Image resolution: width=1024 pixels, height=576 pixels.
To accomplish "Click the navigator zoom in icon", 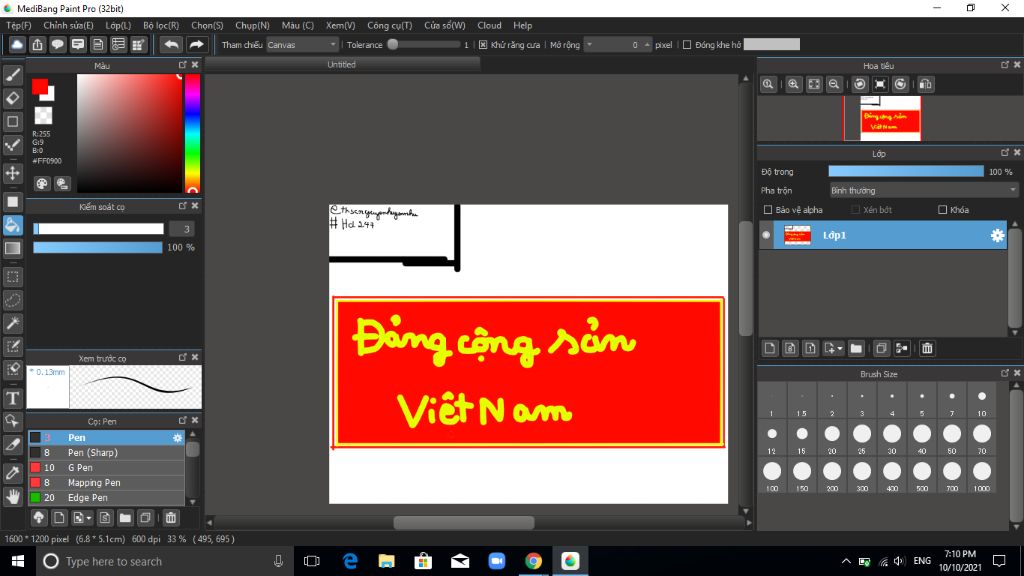I will [x=793, y=84].
